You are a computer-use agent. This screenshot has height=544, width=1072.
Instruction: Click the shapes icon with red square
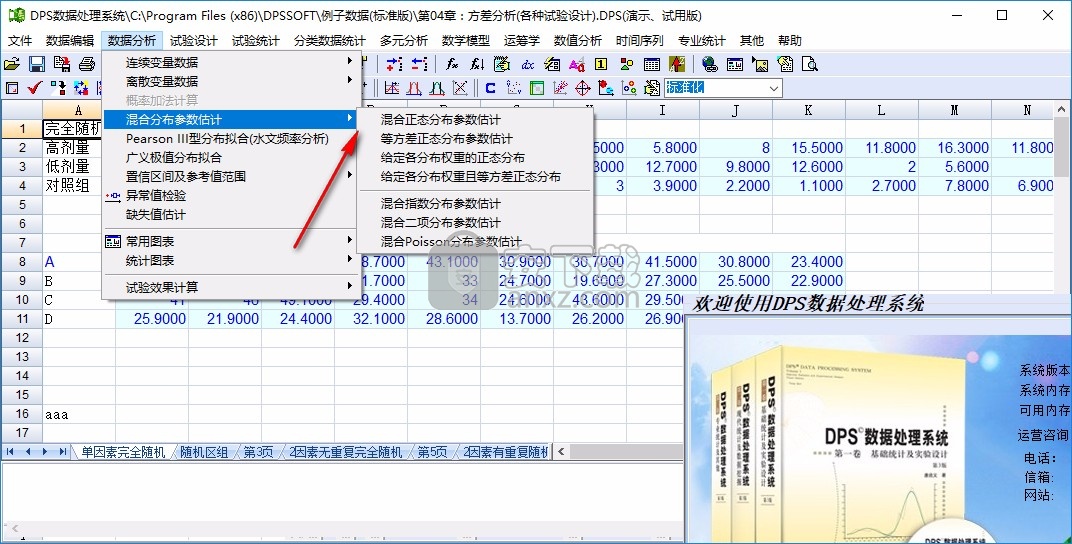pyautogui.click(x=626, y=64)
